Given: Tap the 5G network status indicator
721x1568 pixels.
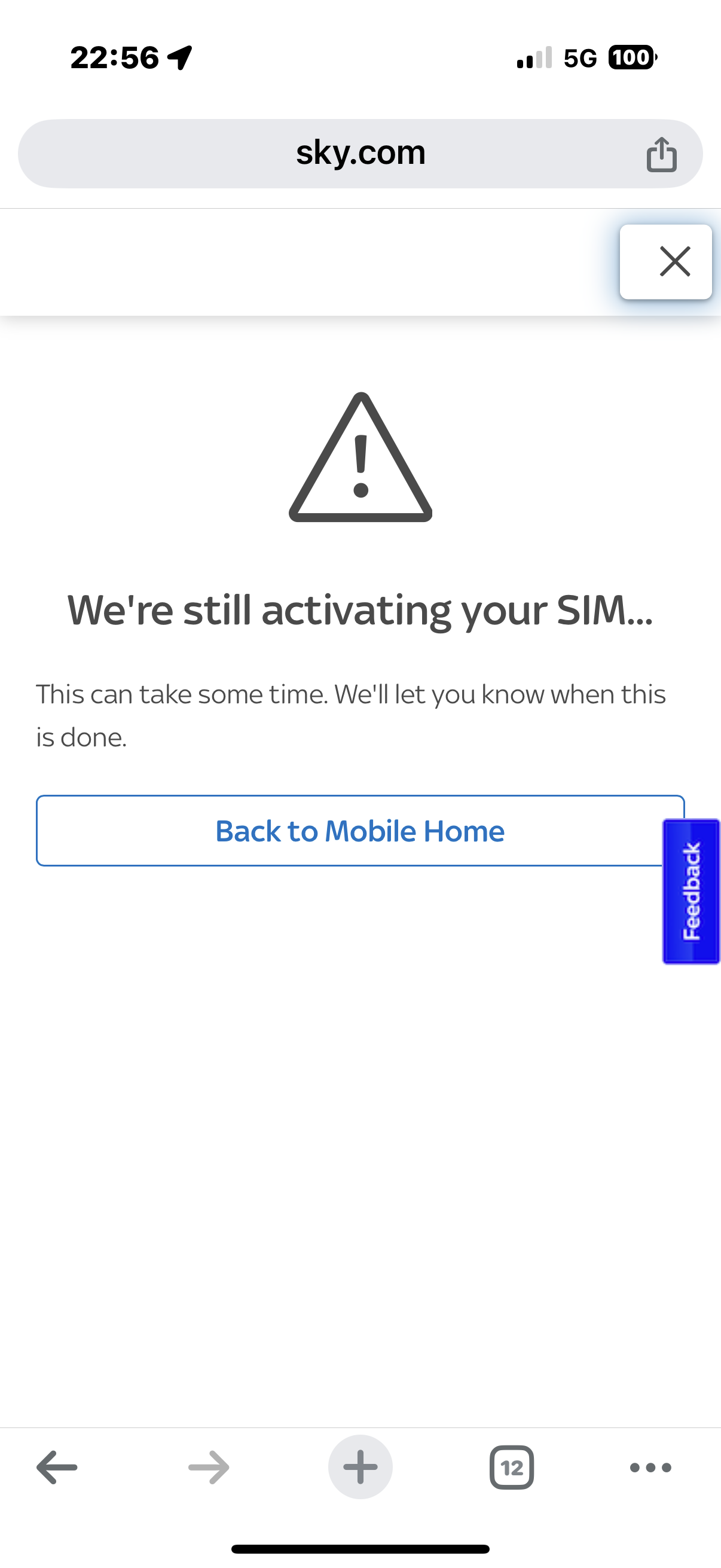Looking at the screenshot, I should 580,59.
